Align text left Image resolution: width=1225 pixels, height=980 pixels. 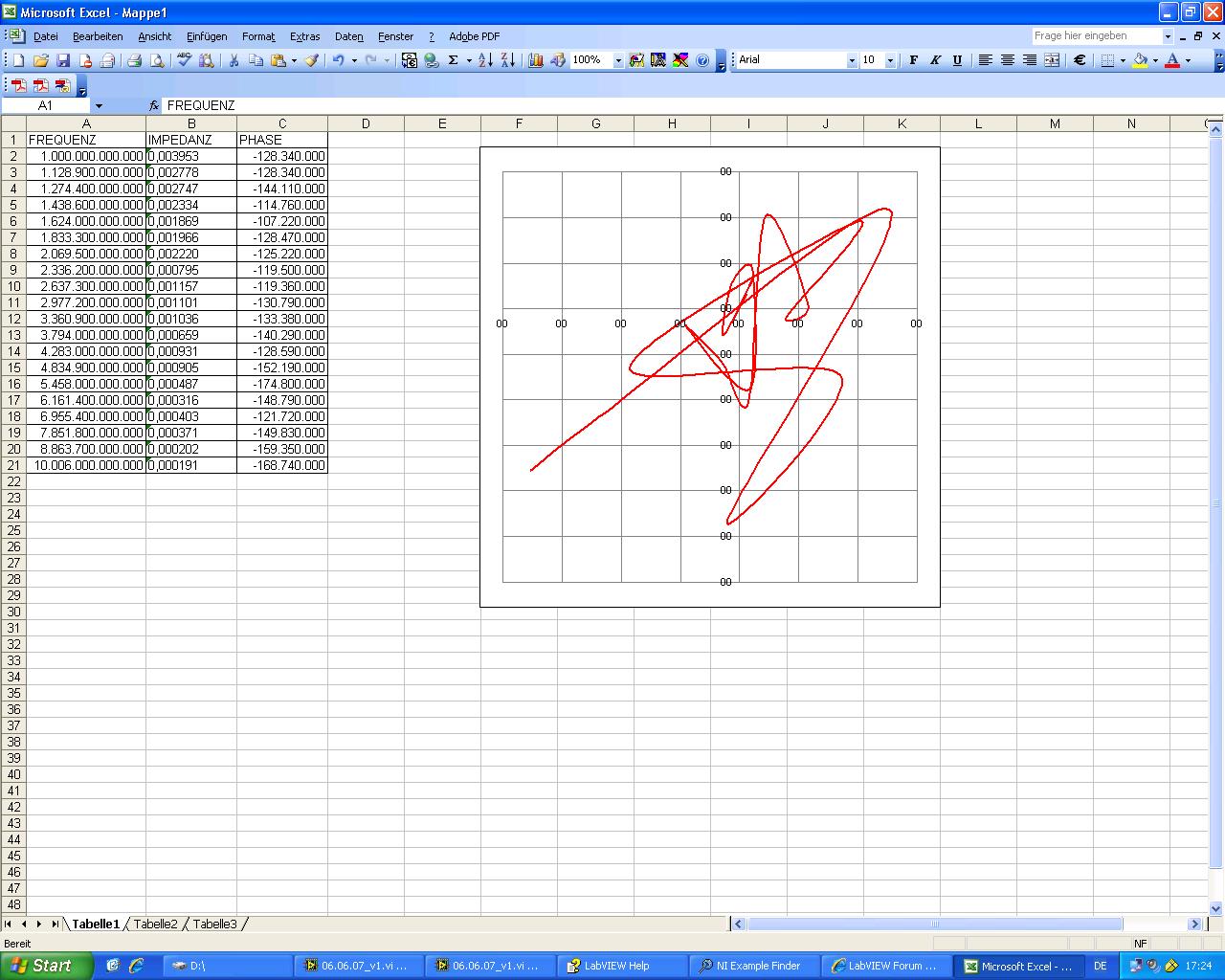click(x=985, y=60)
